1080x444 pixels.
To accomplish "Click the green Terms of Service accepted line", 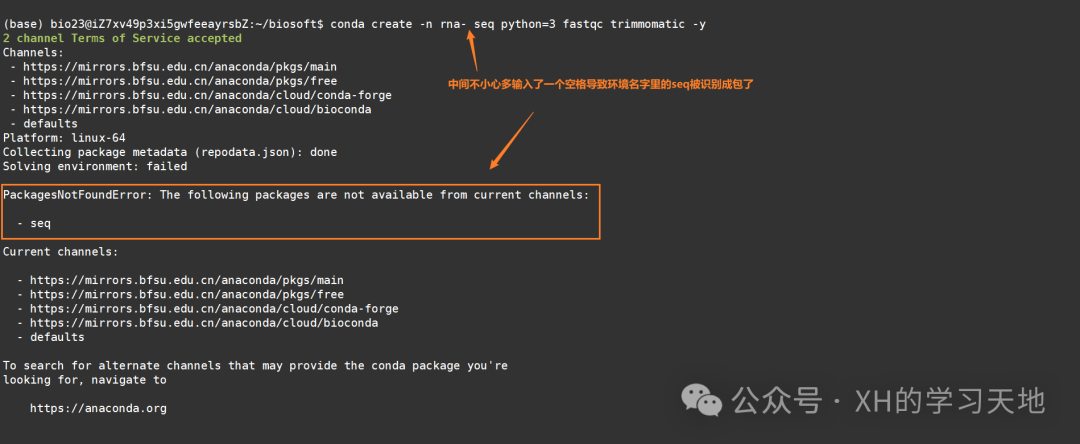I will 122,39.
